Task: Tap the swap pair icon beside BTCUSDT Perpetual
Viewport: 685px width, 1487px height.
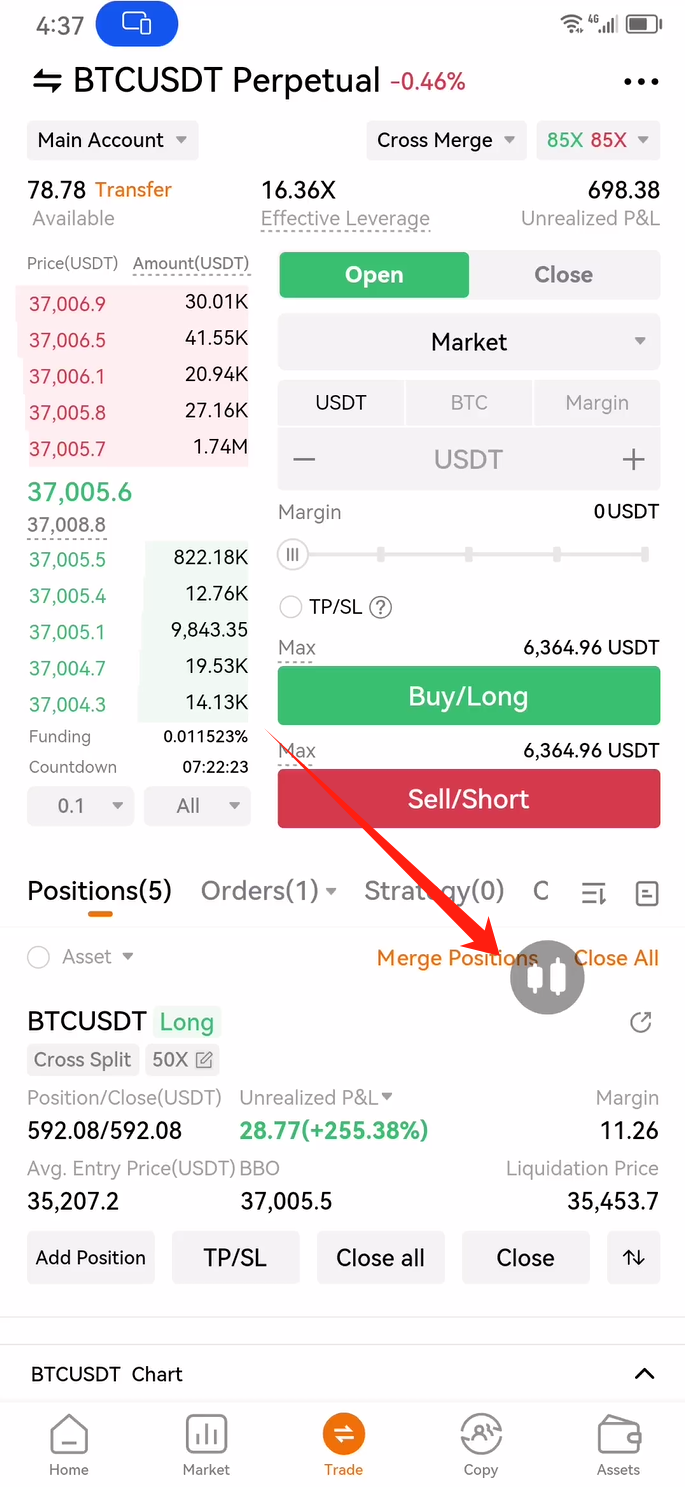Action: (47, 81)
